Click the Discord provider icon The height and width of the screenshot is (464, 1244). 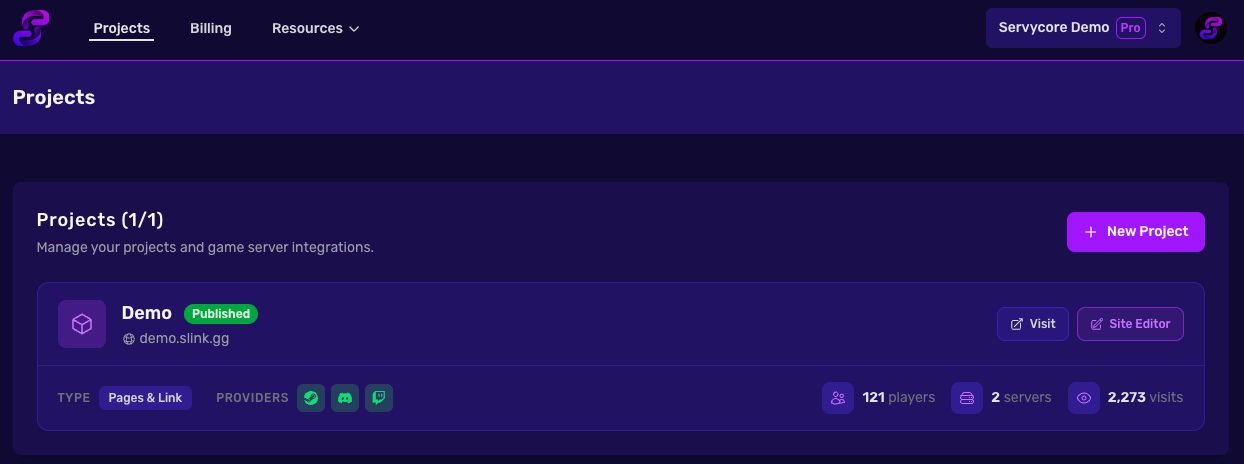point(345,398)
